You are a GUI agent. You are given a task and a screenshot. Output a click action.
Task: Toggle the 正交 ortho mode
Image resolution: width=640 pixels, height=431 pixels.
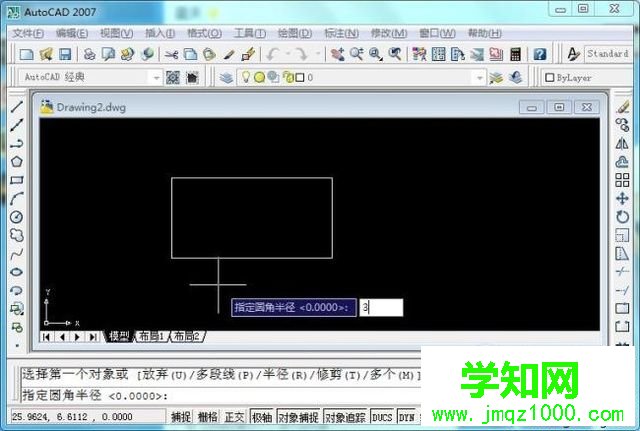[234, 417]
